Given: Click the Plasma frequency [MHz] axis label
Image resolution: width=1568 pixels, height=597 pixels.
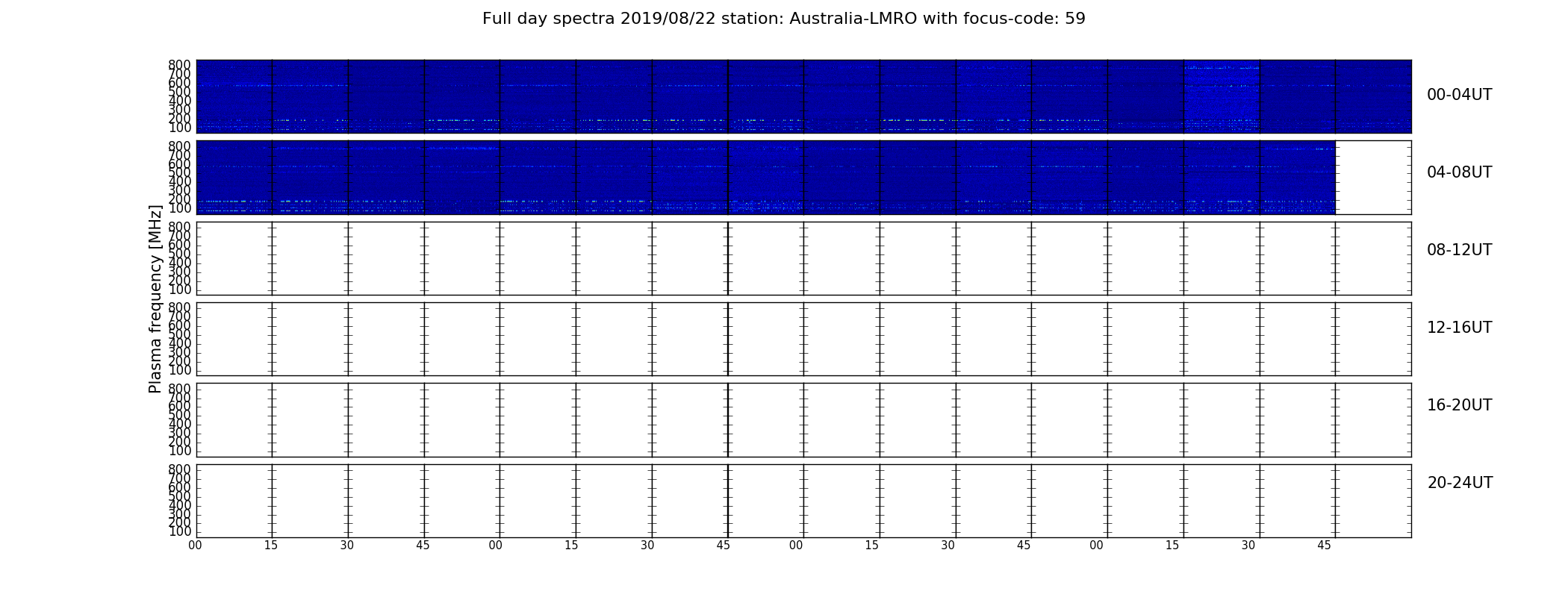Looking at the screenshot, I should pyautogui.click(x=155, y=298).
